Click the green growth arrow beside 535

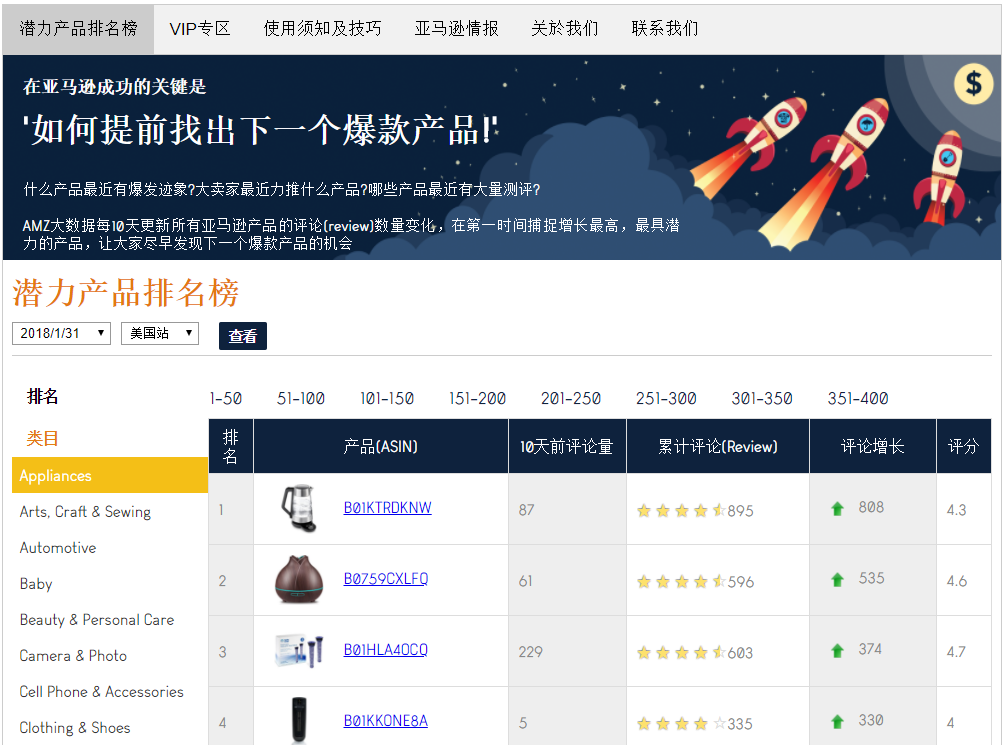pyautogui.click(x=838, y=579)
